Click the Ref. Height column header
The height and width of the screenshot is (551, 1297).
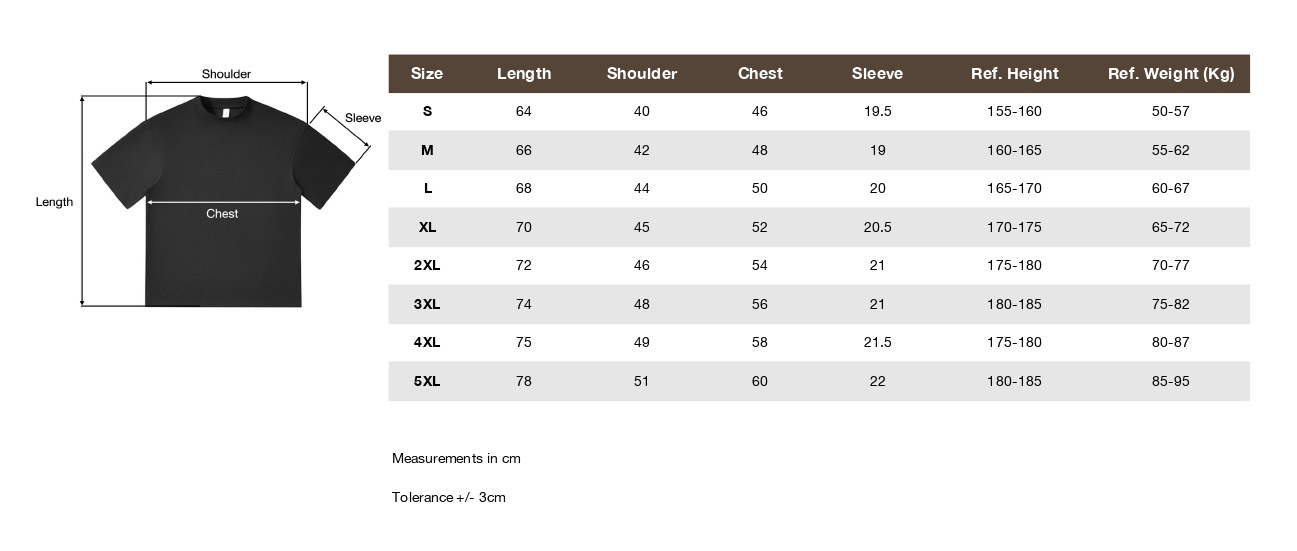tap(1014, 74)
